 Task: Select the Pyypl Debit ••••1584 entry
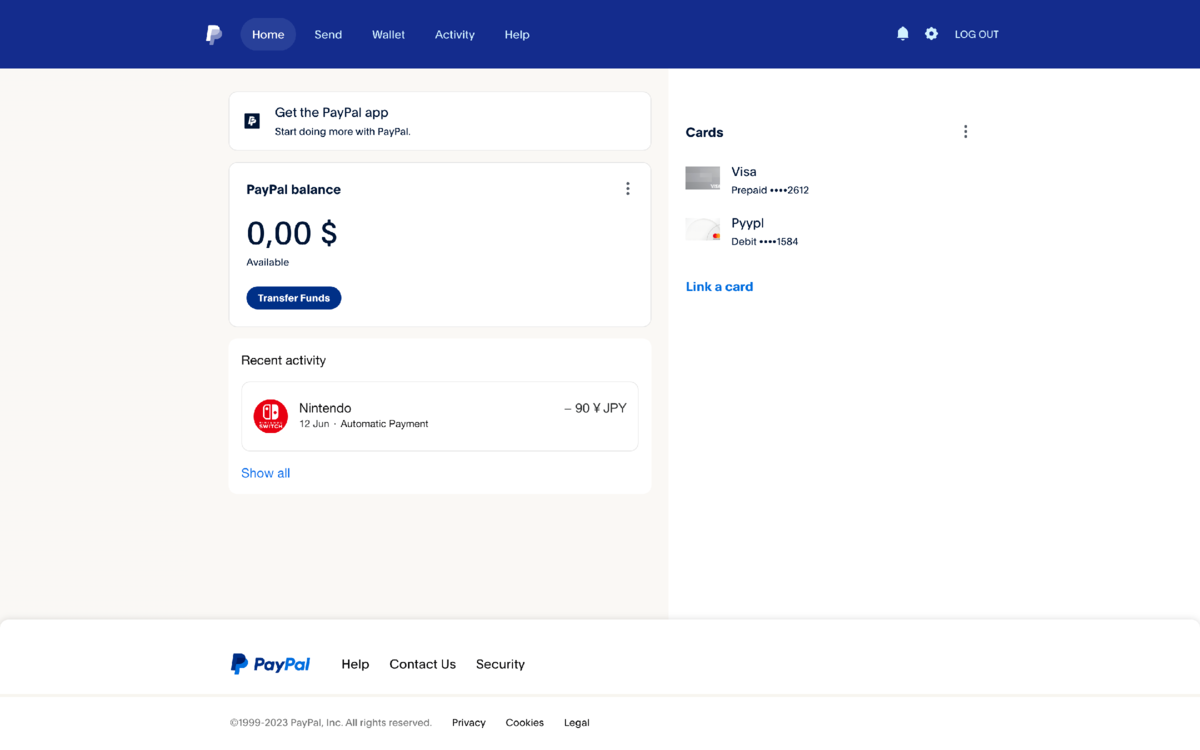click(x=743, y=232)
